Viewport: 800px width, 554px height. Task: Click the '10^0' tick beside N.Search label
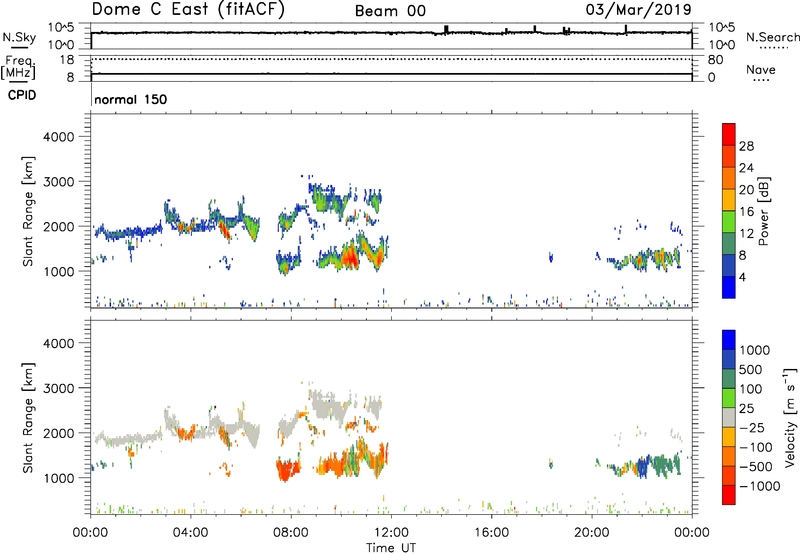tap(721, 45)
